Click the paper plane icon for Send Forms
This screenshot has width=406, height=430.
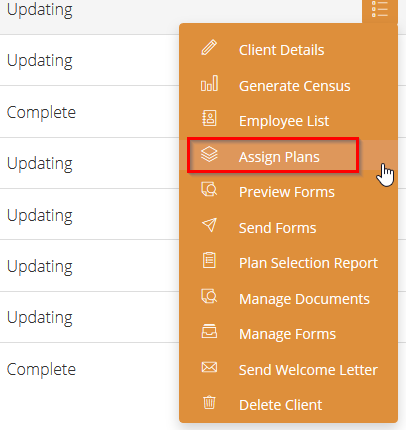pos(209,225)
